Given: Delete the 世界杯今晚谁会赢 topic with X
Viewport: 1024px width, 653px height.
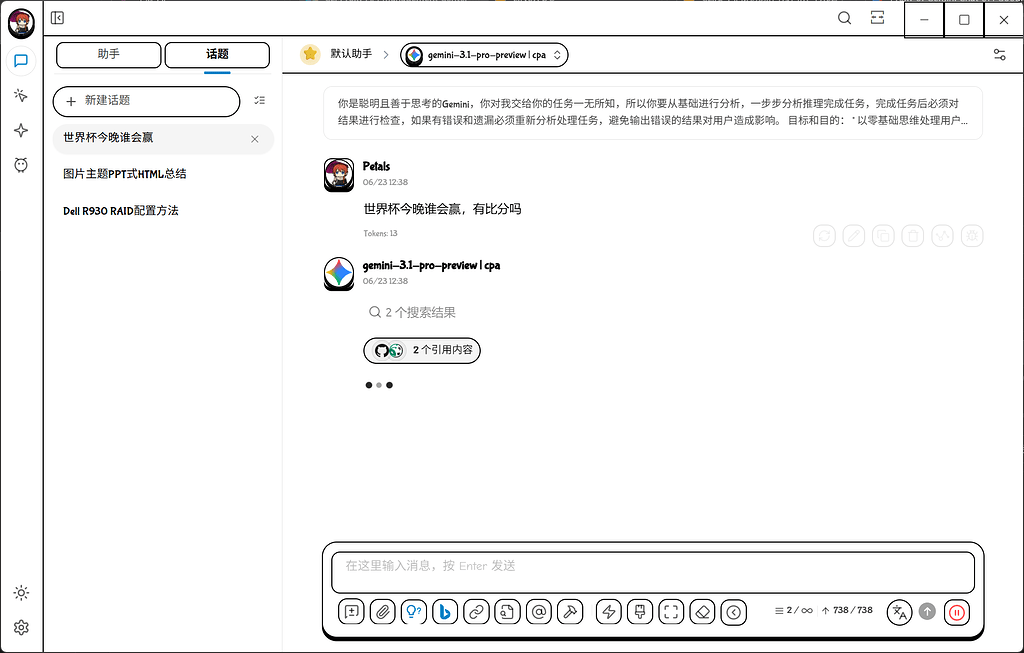Looking at the screenshot, I should tap(255, 139).
